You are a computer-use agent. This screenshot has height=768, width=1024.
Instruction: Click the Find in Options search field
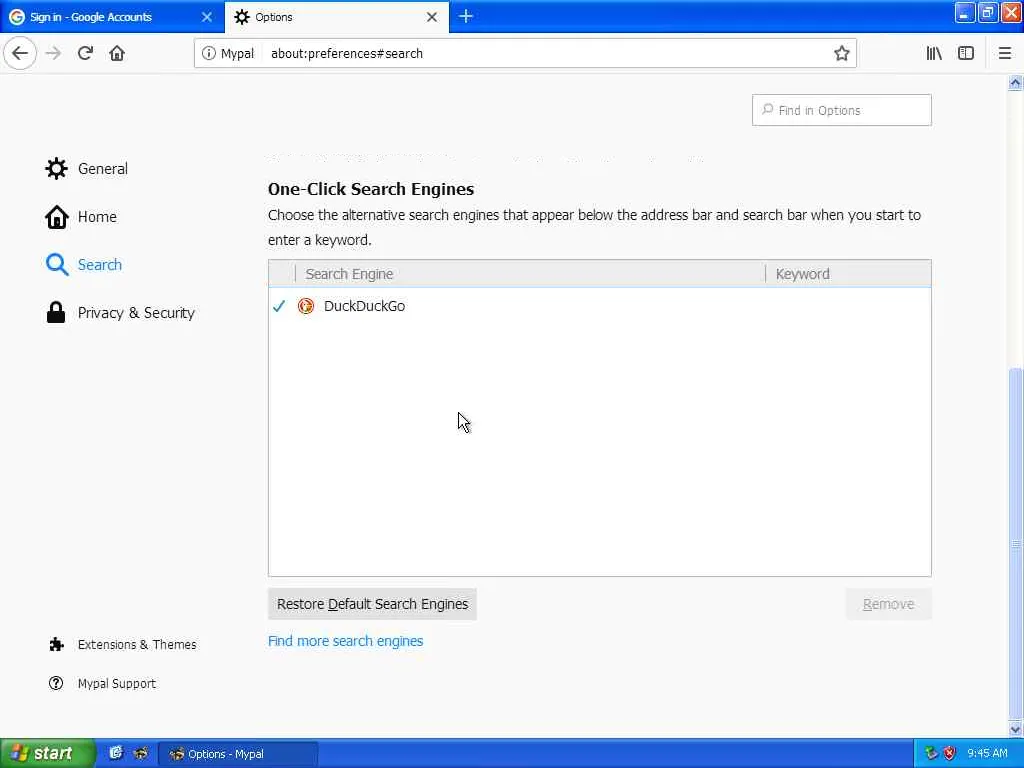841,110
